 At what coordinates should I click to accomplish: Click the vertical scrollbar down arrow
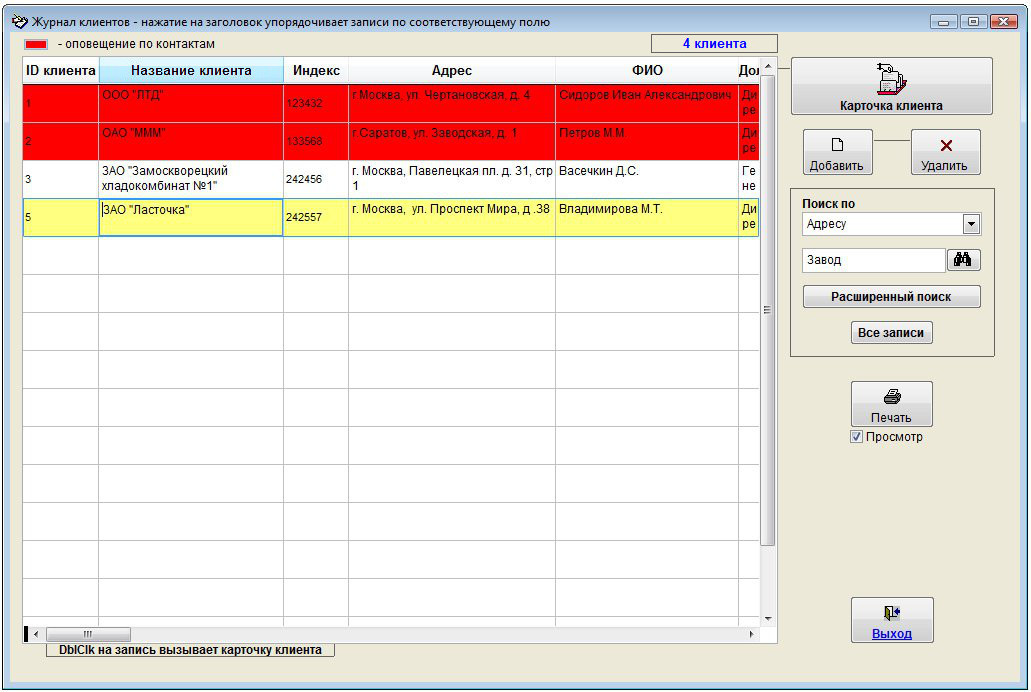point(768,619)
